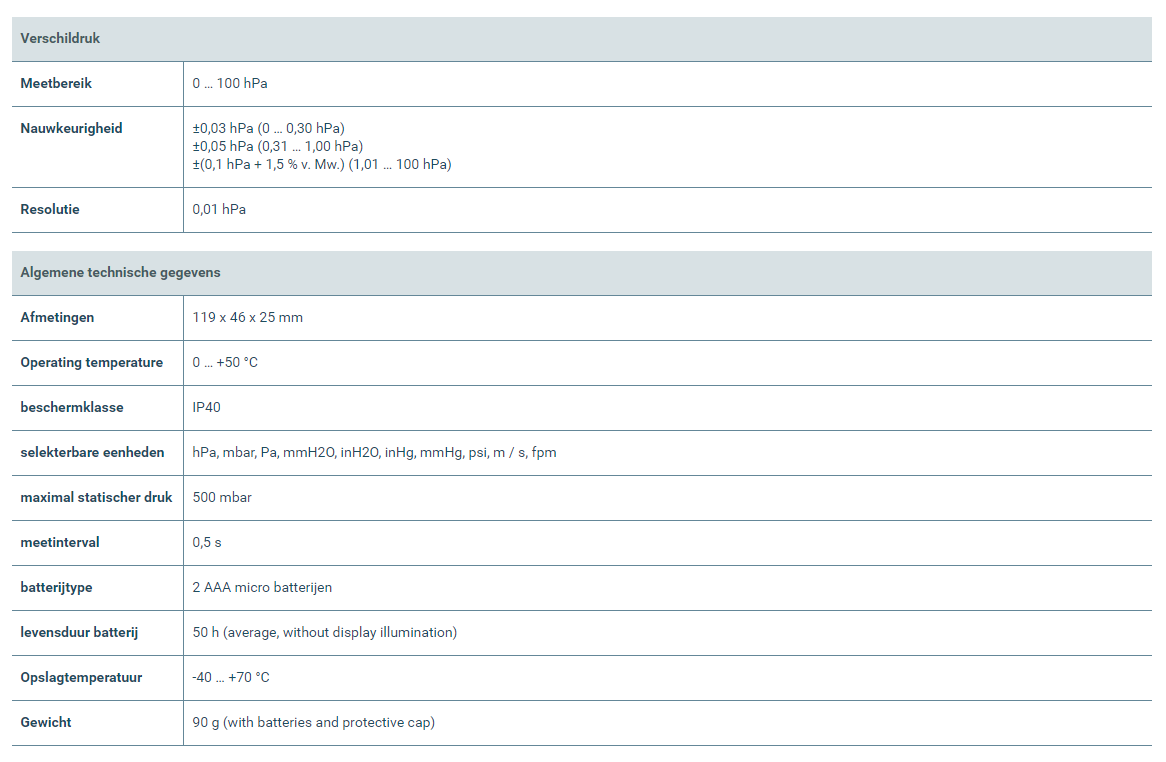Select the units list starting with hPa, mbar
Screen dimensions: 1166x762
click(x=374, y=453)
